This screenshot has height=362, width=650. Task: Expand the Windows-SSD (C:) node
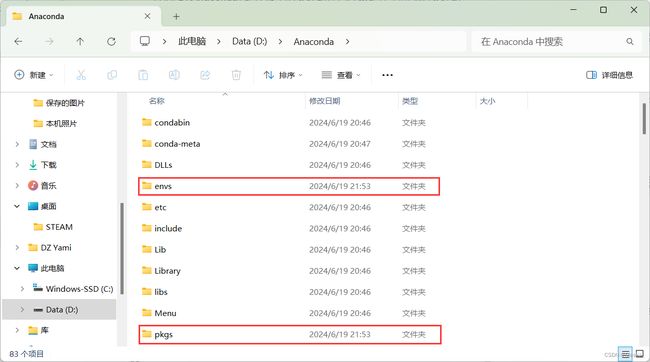pyautogui.click(x=22, y=289)
